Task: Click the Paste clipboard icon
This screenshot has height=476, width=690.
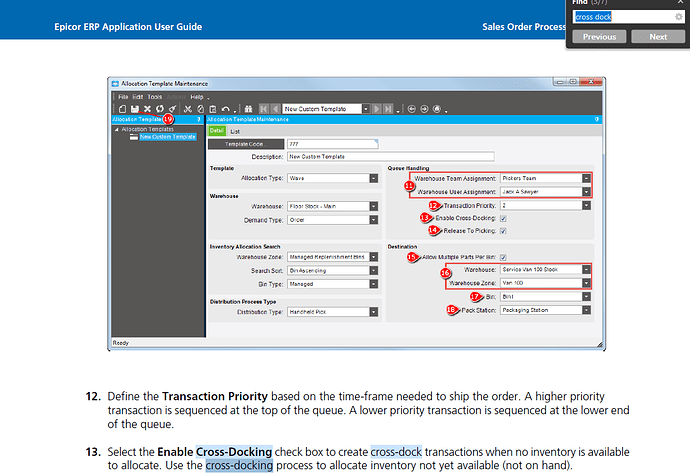Action: 213,109
